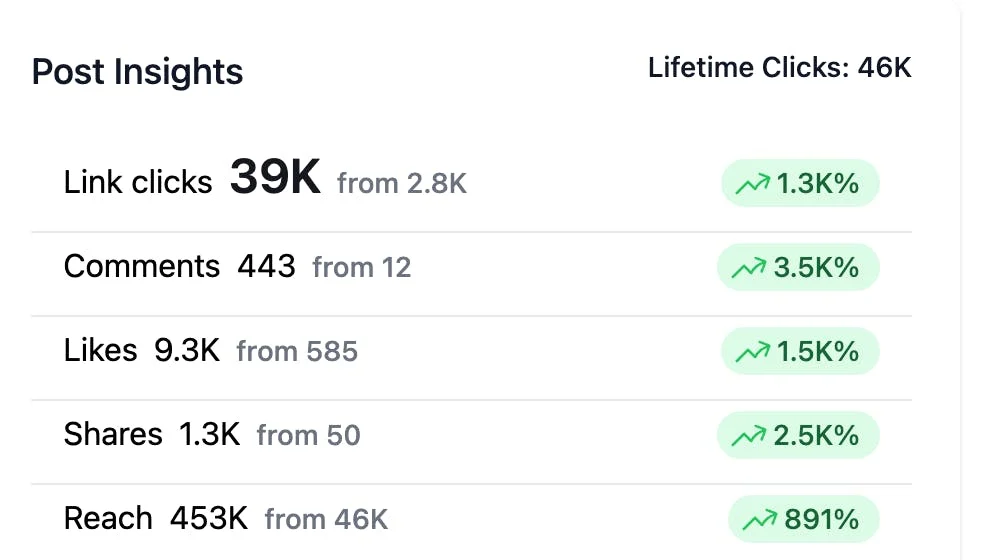
Task: Click the Reach 453K value
Action: coord(209,519)
